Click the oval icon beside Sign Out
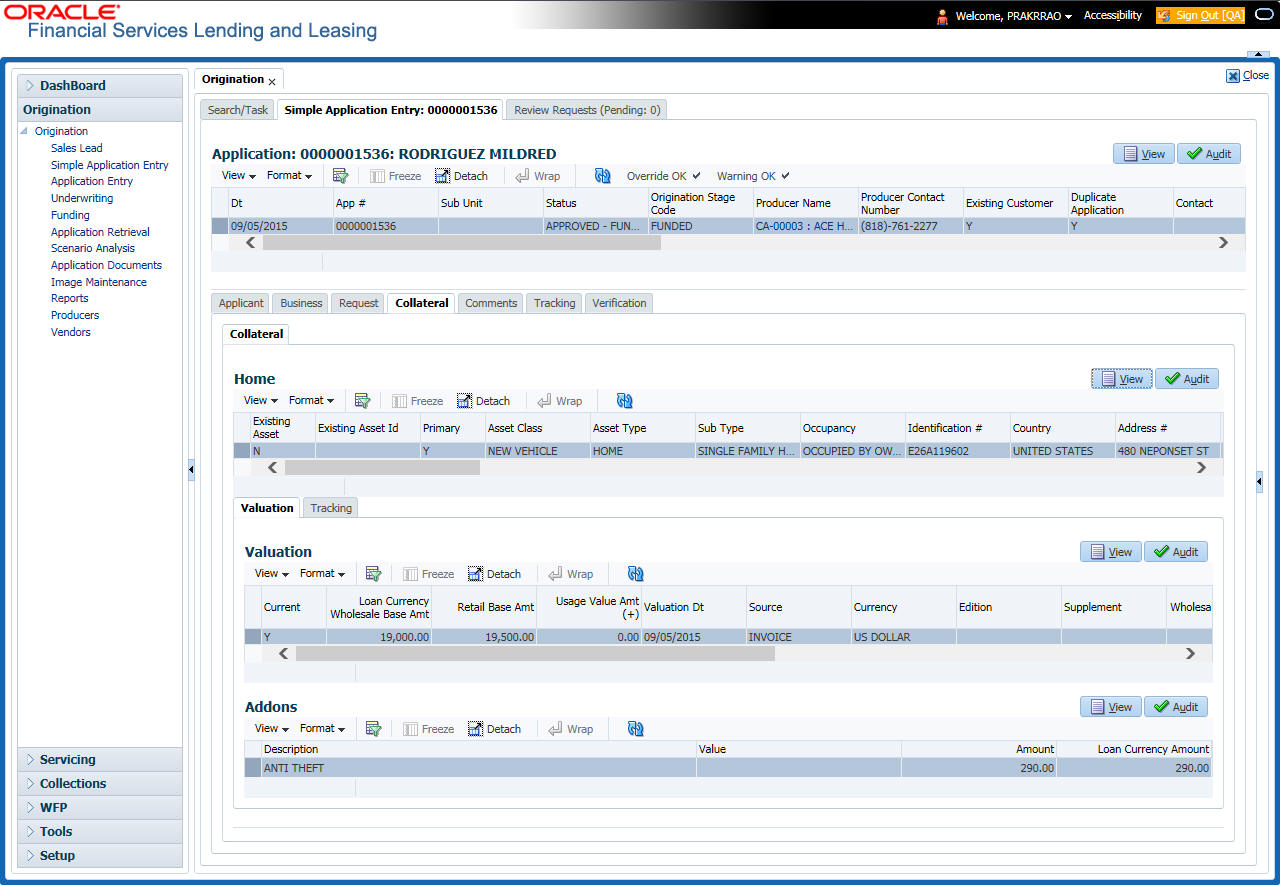Image resolution: width=1280 pixels, height=885 pixels. coord(1263,15)
